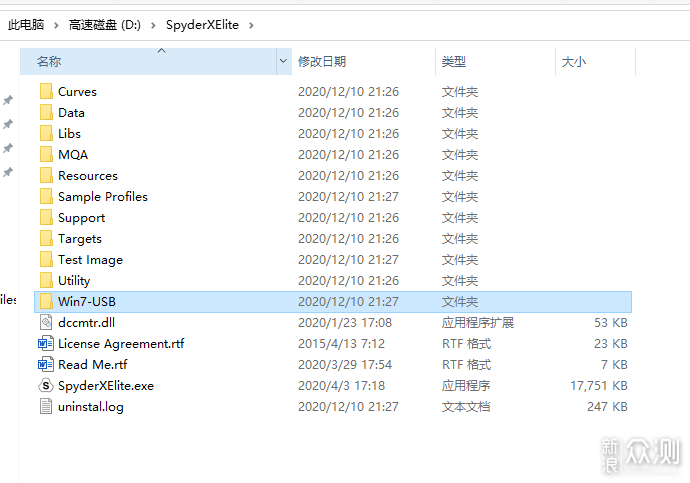The height and width of the screenshot is (483, 690).
Task: Select the Sample Profiles folder name
Action: point(103,197)
